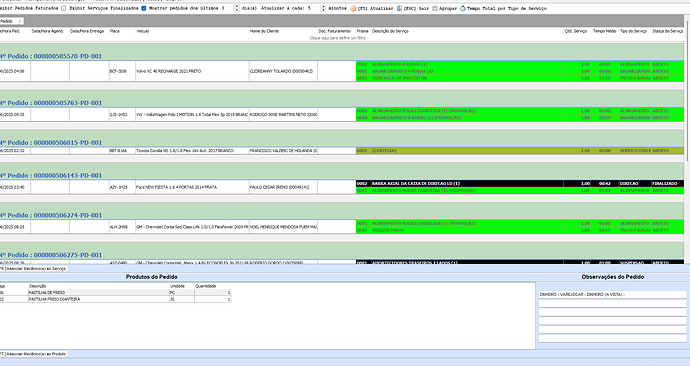Click the [ESC] Sair exit icon
The image size is (690, 366).
click(x=400, y=8)
